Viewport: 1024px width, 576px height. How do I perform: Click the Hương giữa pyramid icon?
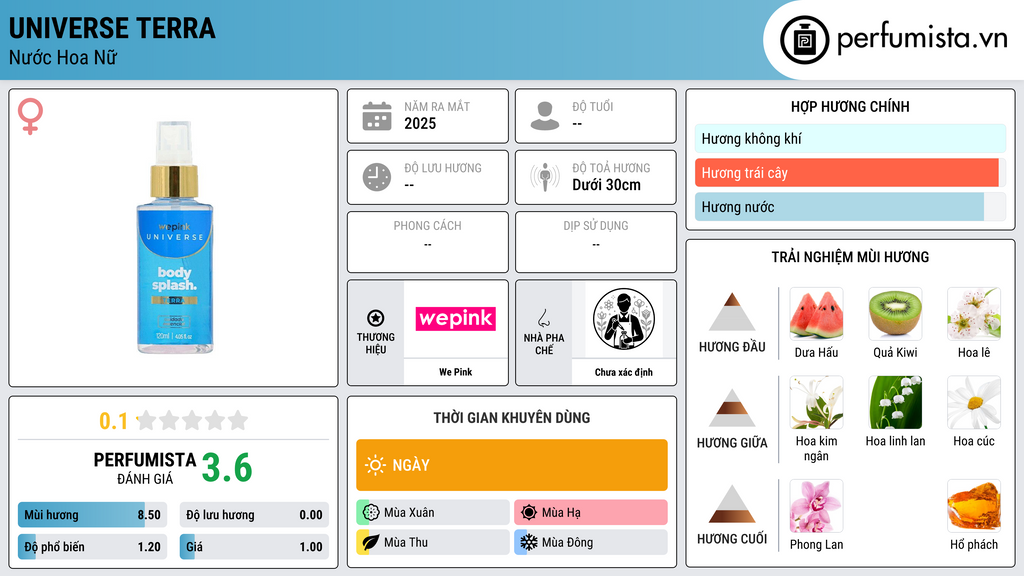pos(732,408)
